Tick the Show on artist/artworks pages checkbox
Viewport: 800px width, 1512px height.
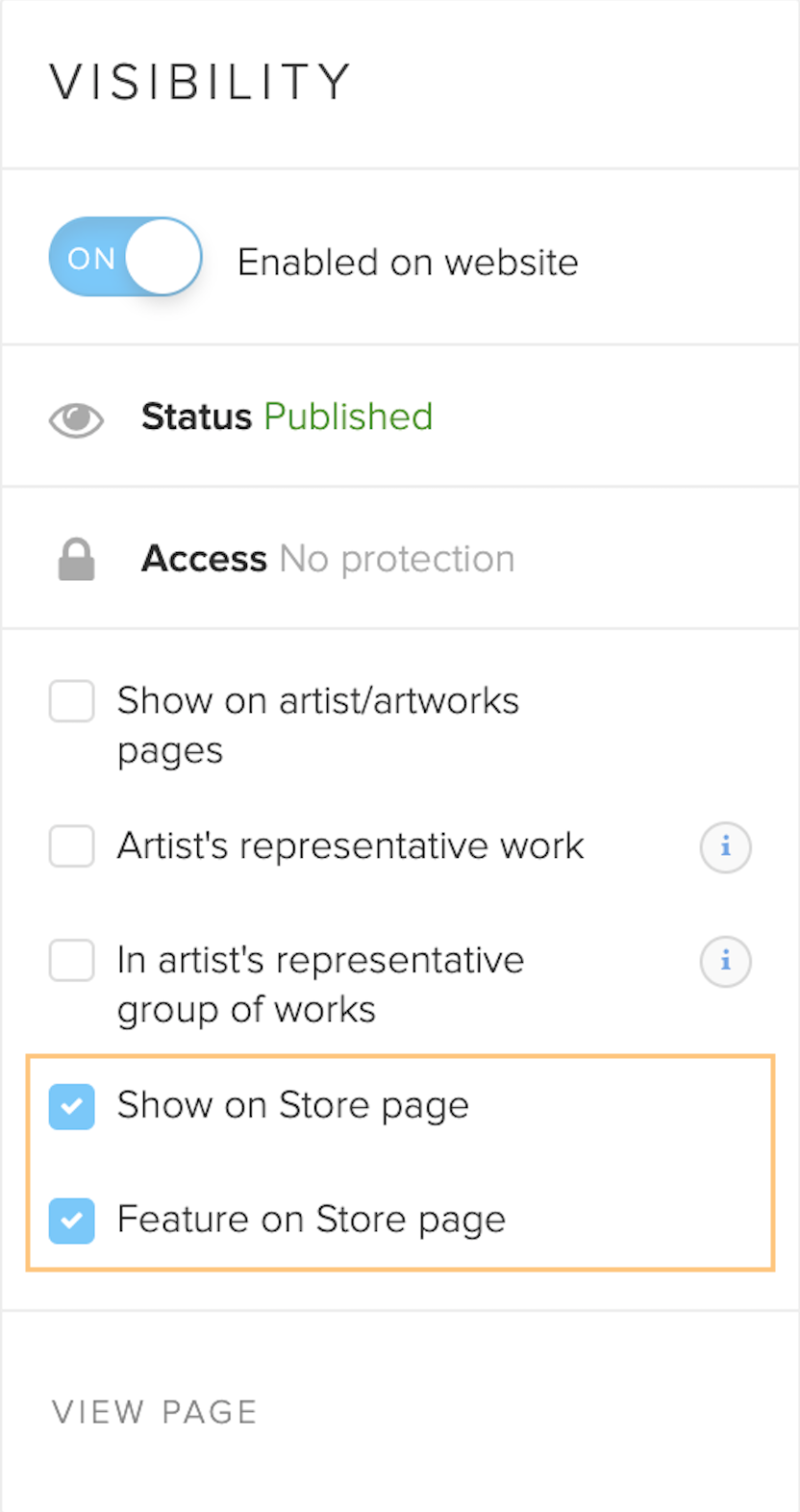click(x=72, y=701)
